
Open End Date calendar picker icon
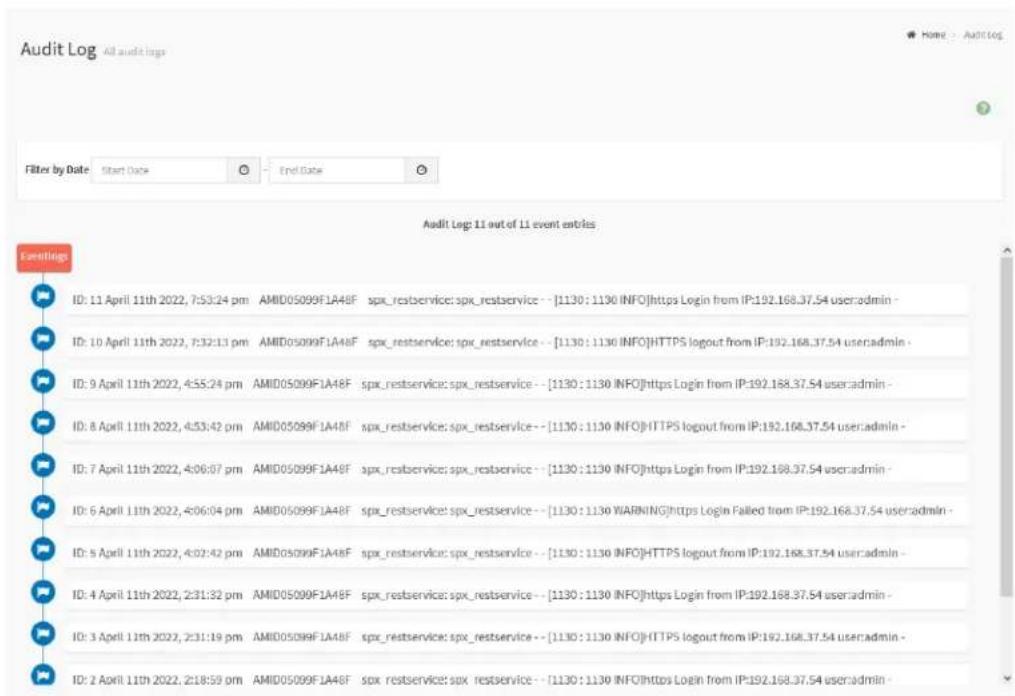coord(421,170)
